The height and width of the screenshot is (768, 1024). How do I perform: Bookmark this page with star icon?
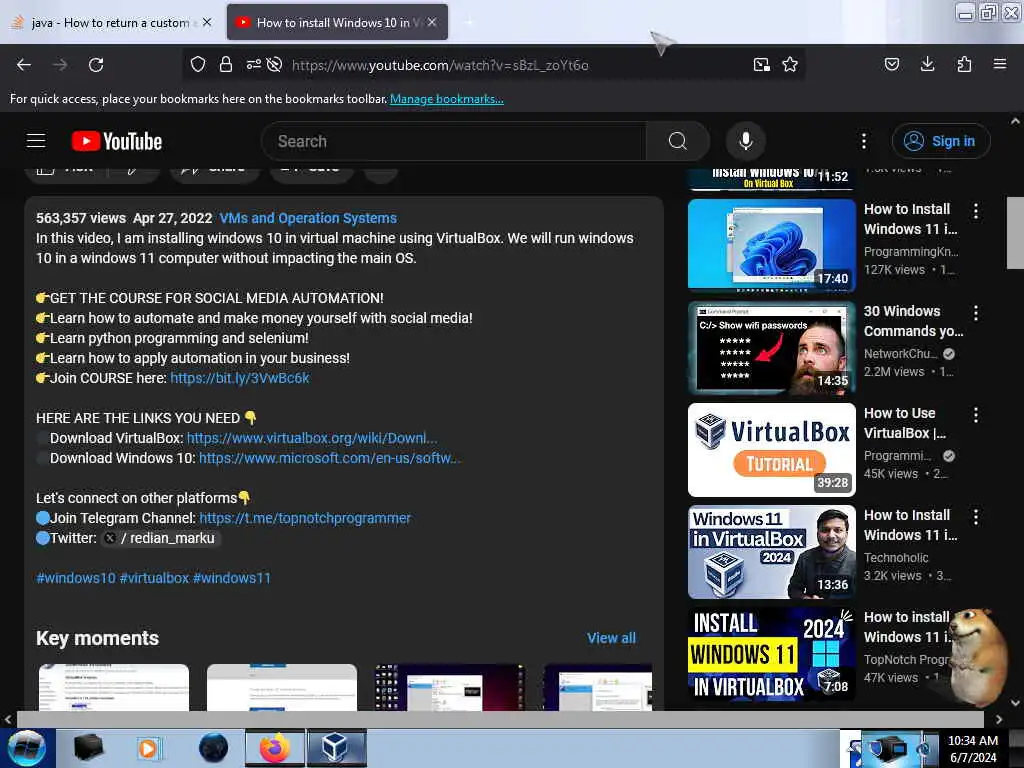(x=790, y=65)
